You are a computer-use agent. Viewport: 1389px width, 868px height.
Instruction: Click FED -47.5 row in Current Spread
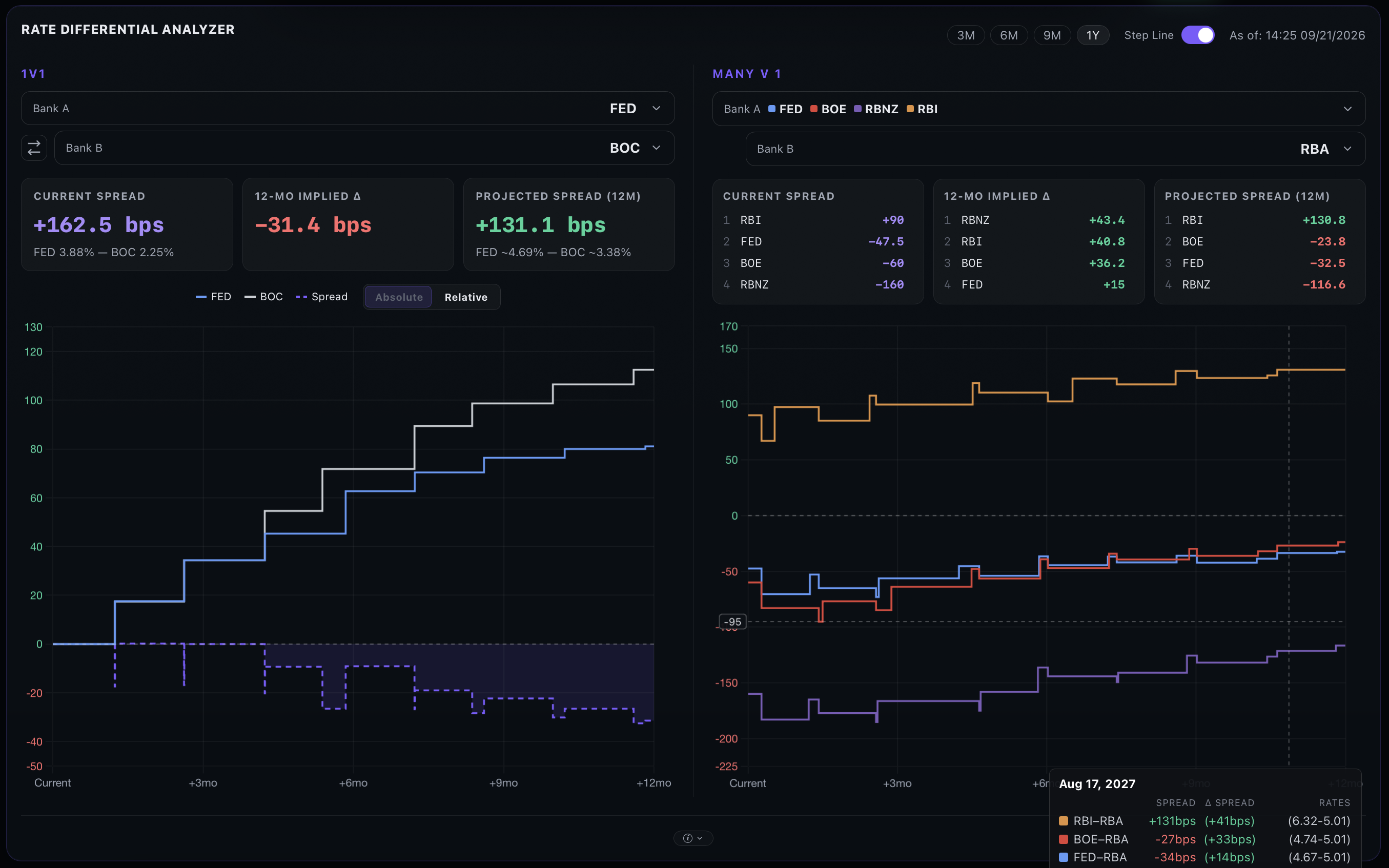point(813,242)
